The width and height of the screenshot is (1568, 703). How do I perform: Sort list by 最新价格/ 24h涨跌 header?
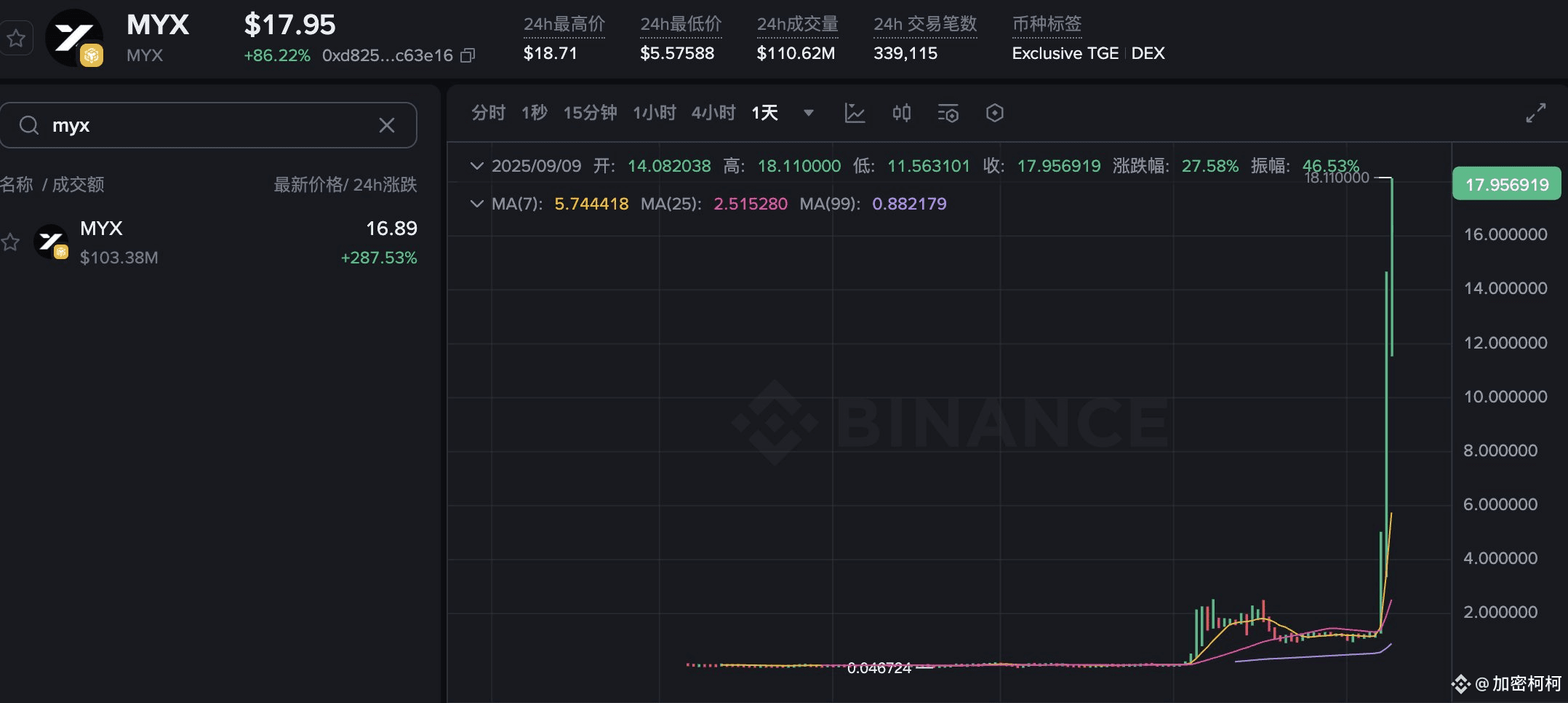[345, 185]
